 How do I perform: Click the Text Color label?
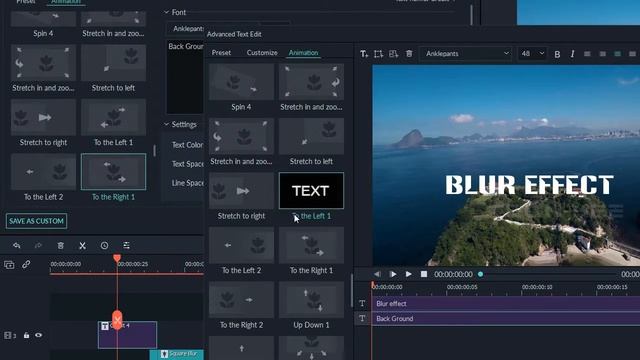pyautogui.click(x=187, y=145)
